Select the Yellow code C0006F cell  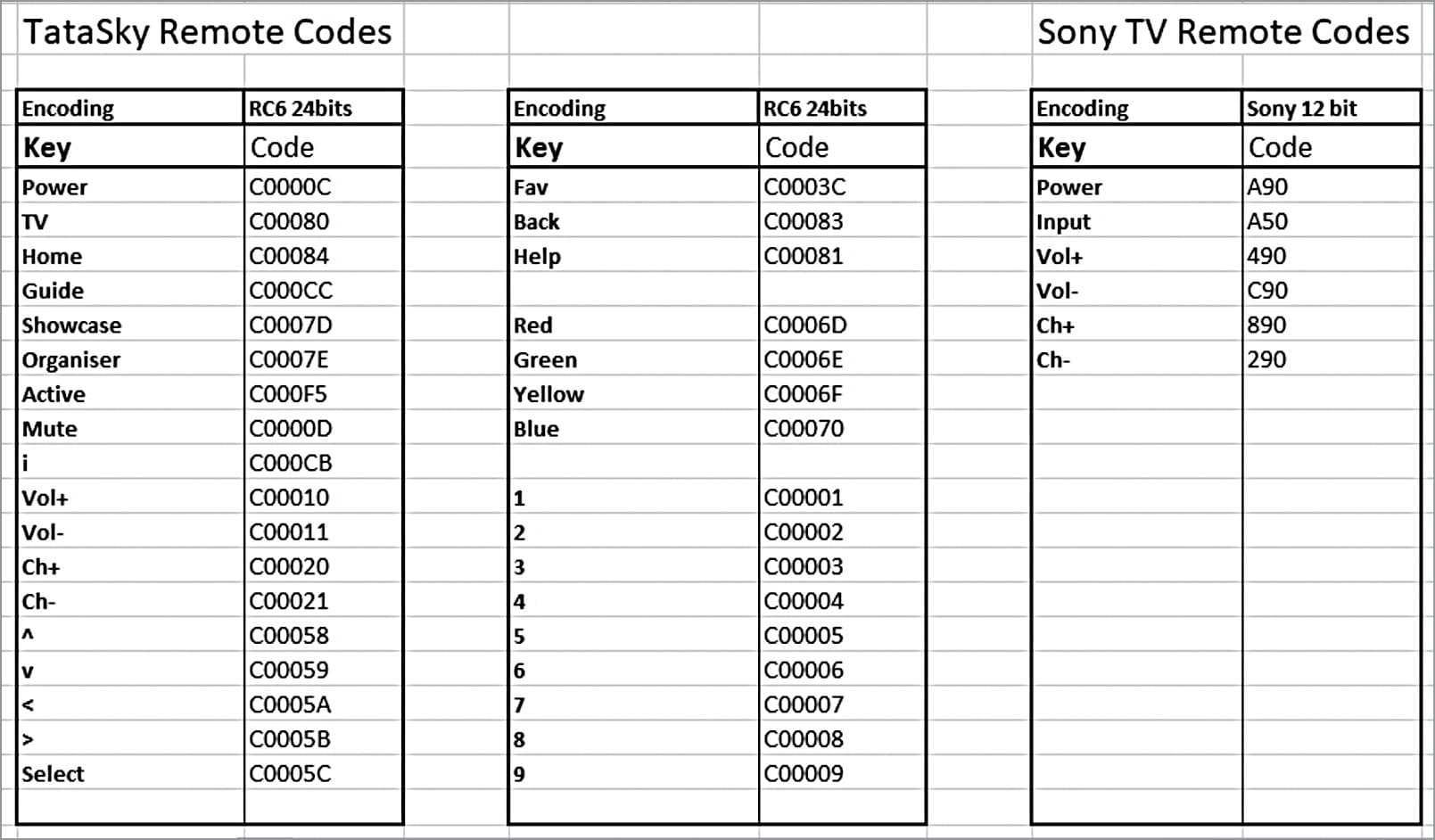tap(803, 394)
